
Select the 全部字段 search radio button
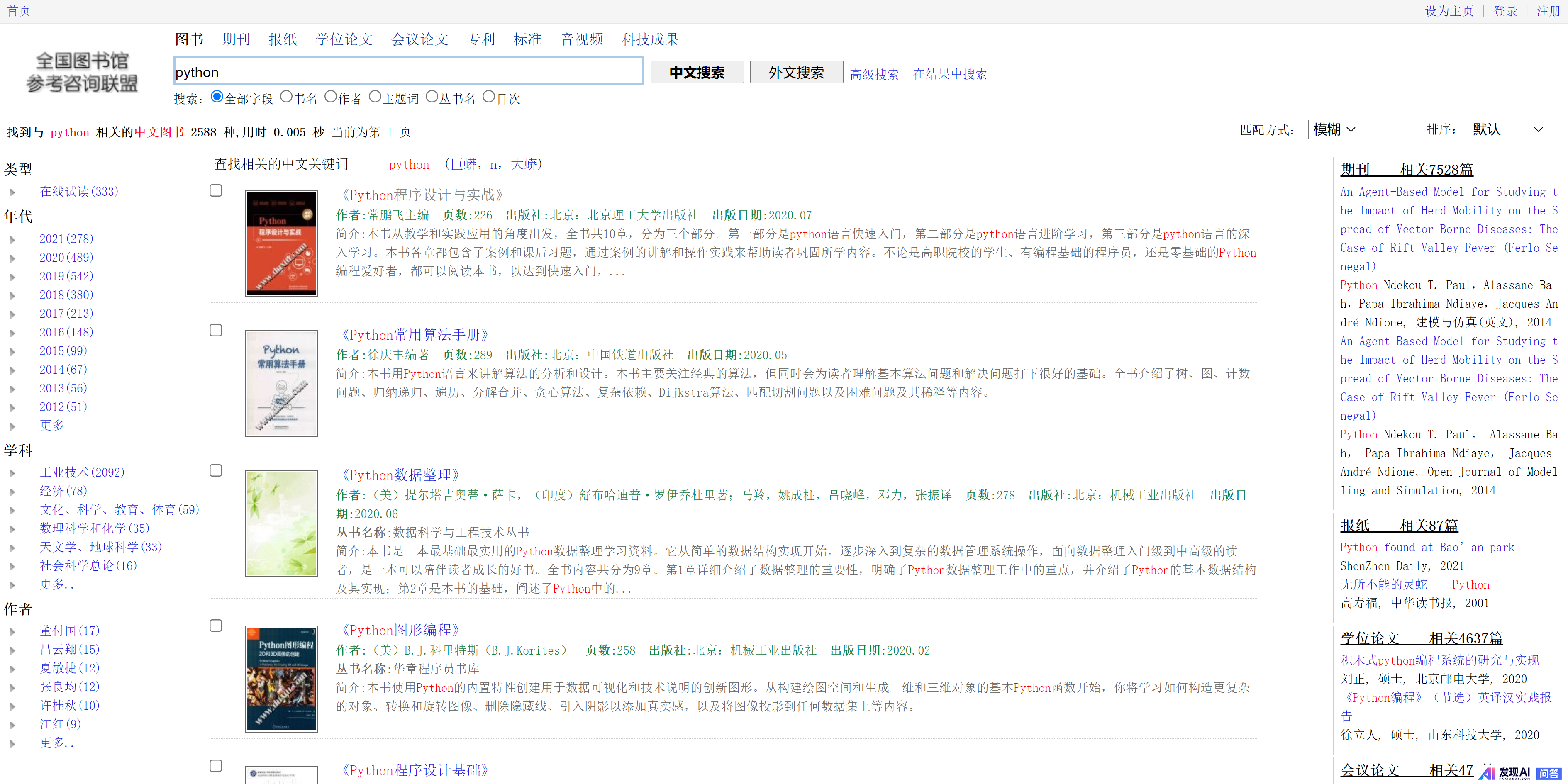(x=217, y=96)
